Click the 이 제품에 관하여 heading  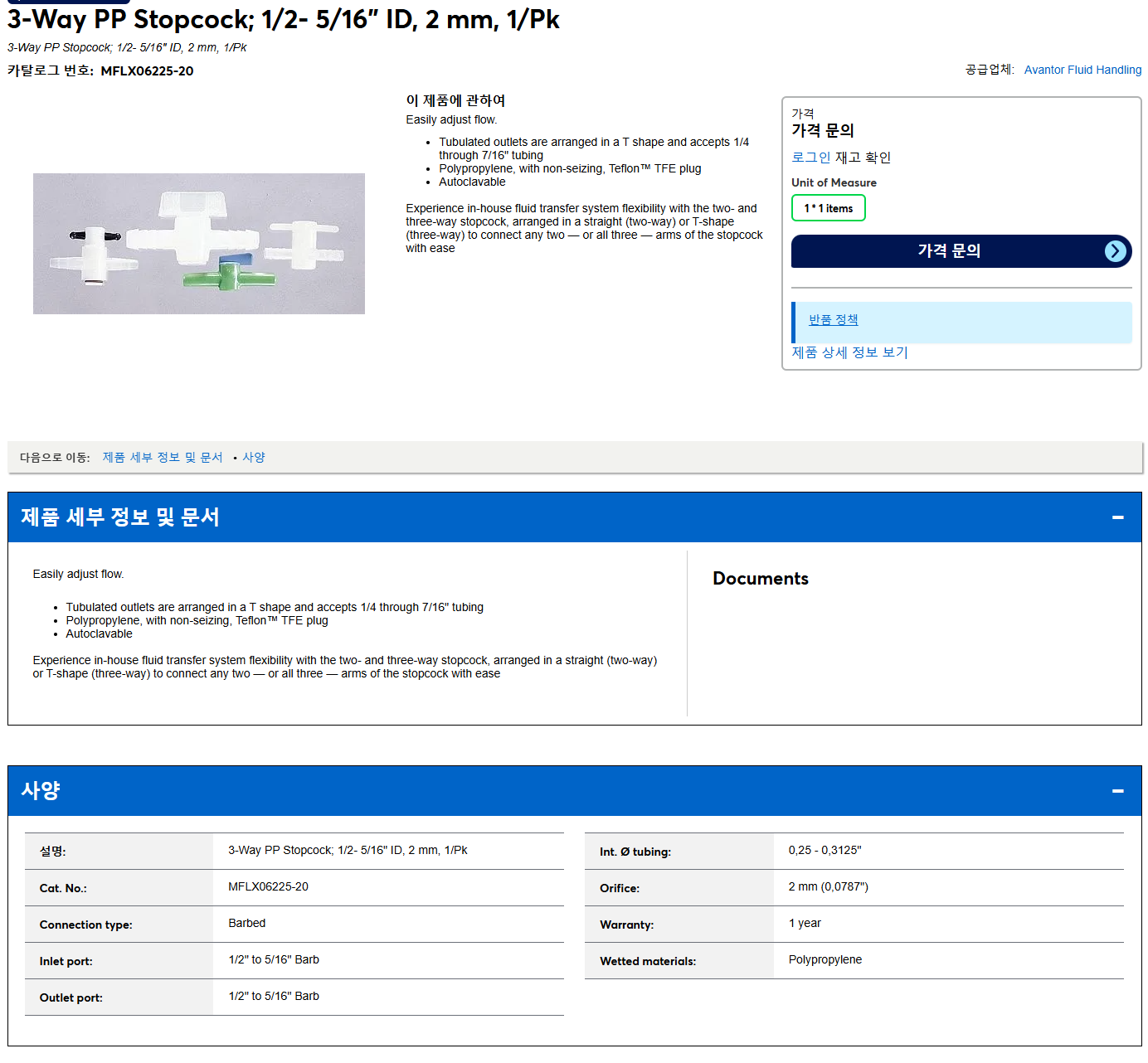[x=455, y=100]
